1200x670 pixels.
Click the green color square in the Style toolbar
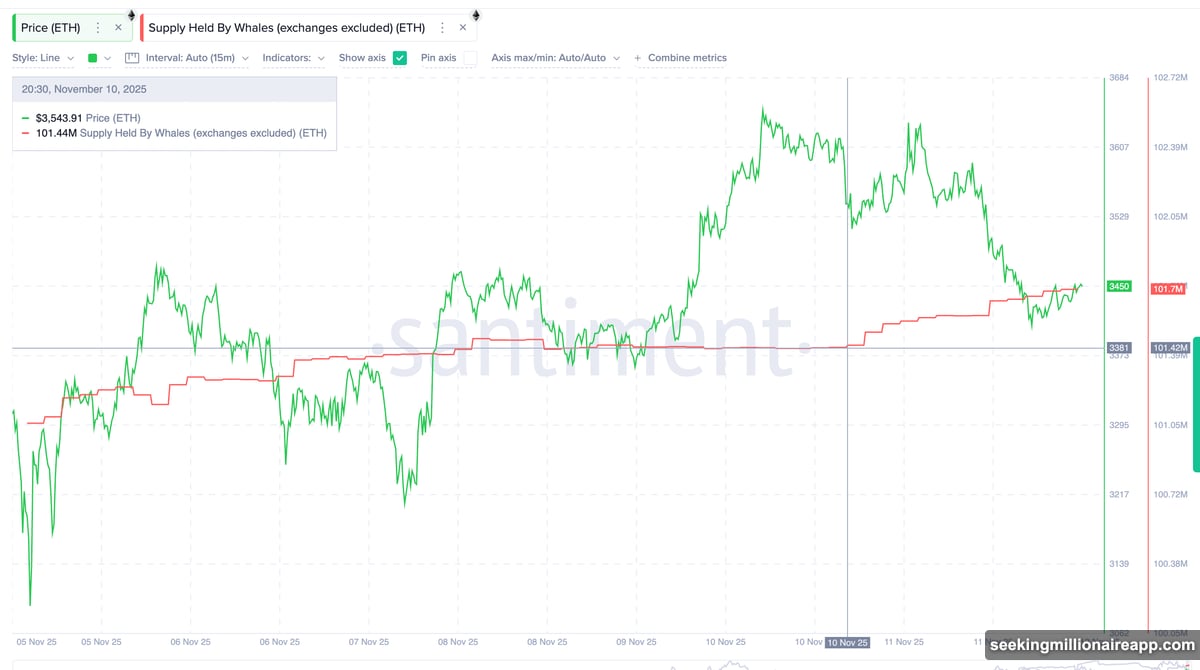(91, 57)
